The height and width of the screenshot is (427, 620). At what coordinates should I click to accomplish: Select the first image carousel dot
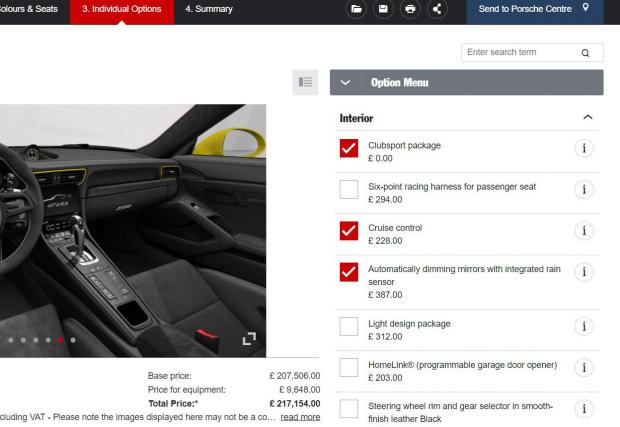(x=10, y=340)
